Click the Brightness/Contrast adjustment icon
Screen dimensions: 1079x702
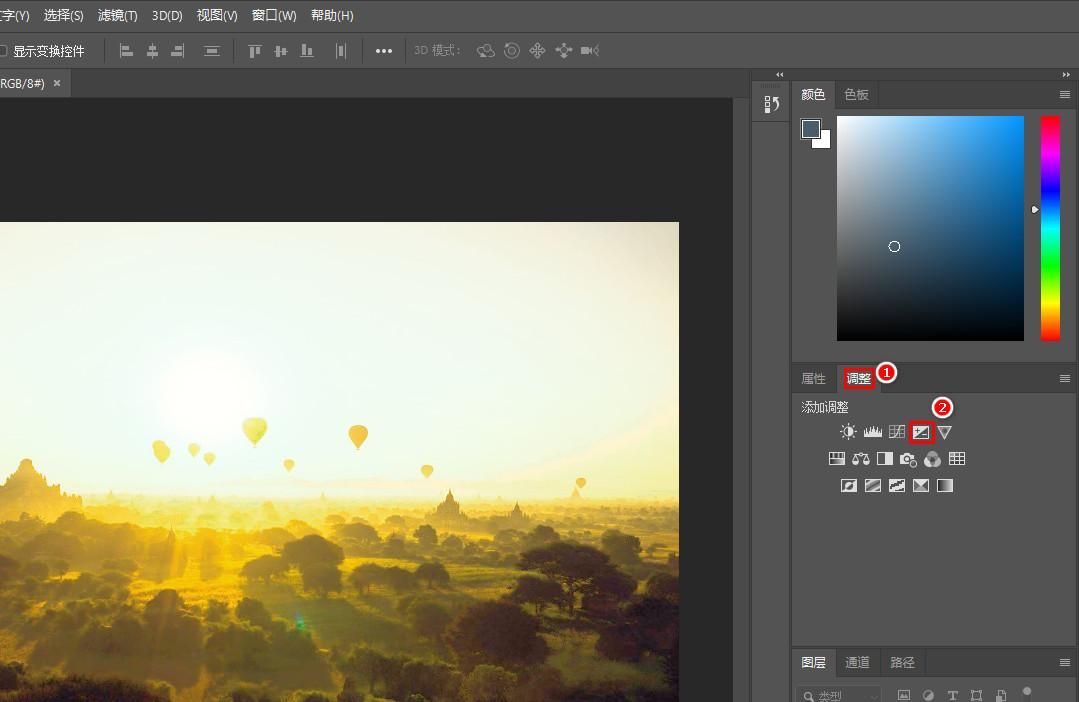pyautogui.click(x=848, y=432)
